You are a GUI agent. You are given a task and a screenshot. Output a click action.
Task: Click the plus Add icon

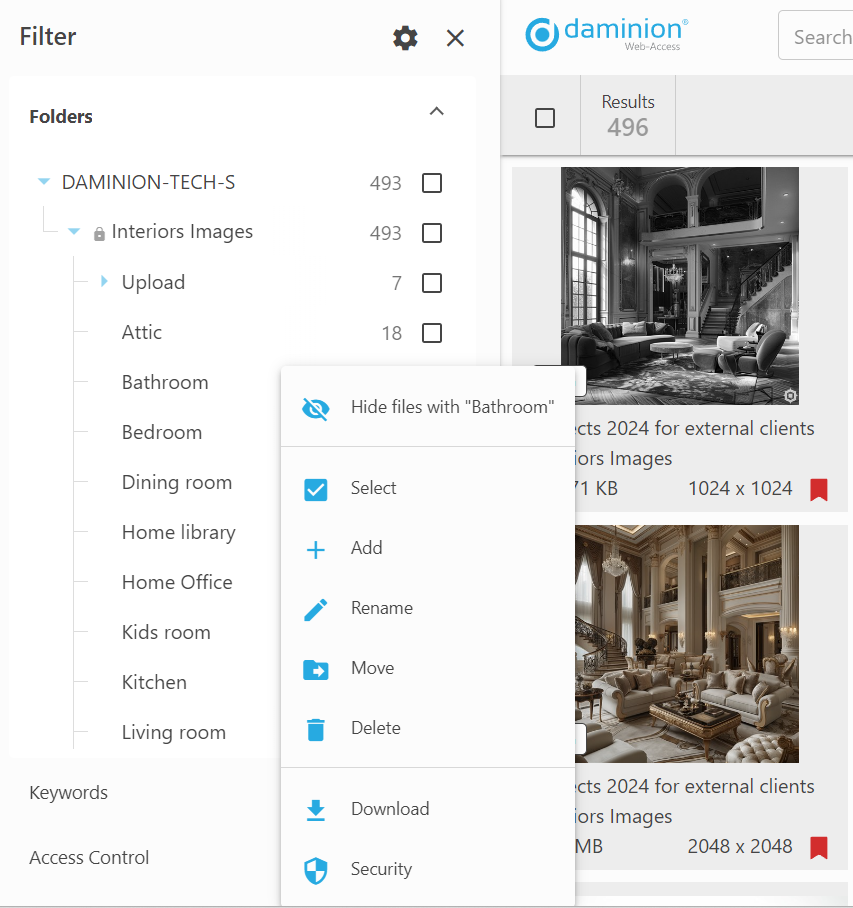(x=316, y=549)
